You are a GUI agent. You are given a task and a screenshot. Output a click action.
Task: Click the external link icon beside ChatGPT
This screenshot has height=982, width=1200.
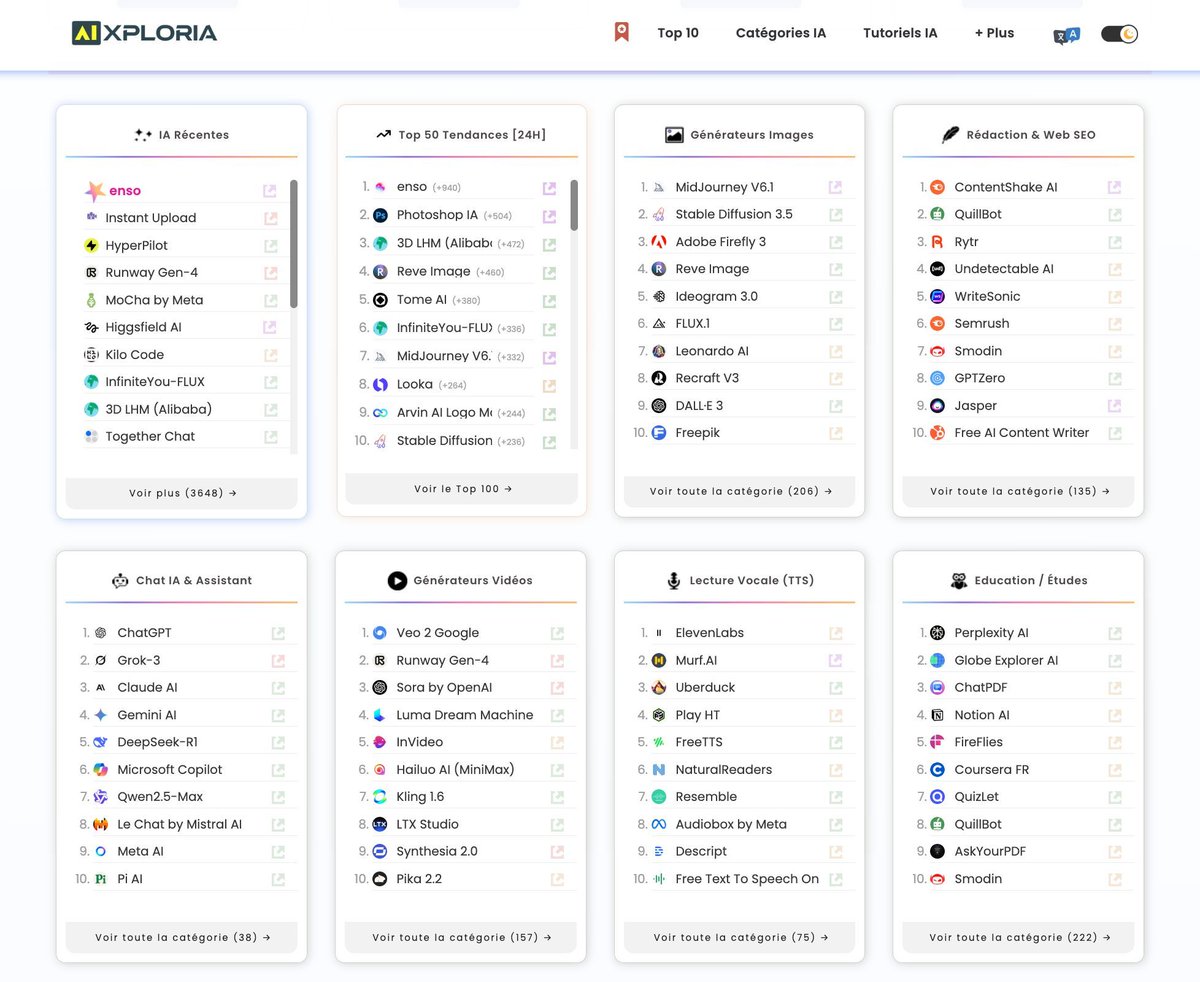point(278,633)
